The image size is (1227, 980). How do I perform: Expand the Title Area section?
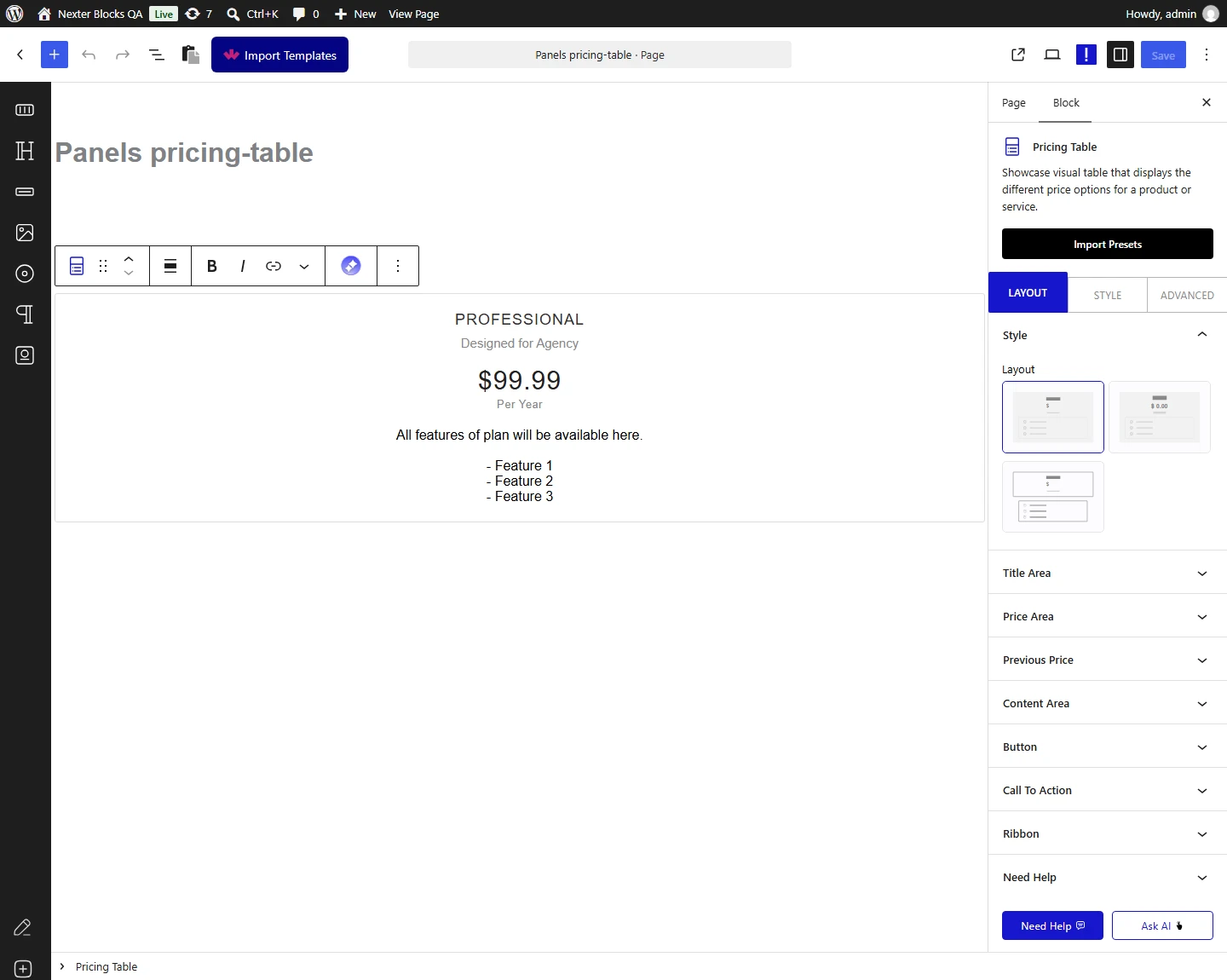1108,573
